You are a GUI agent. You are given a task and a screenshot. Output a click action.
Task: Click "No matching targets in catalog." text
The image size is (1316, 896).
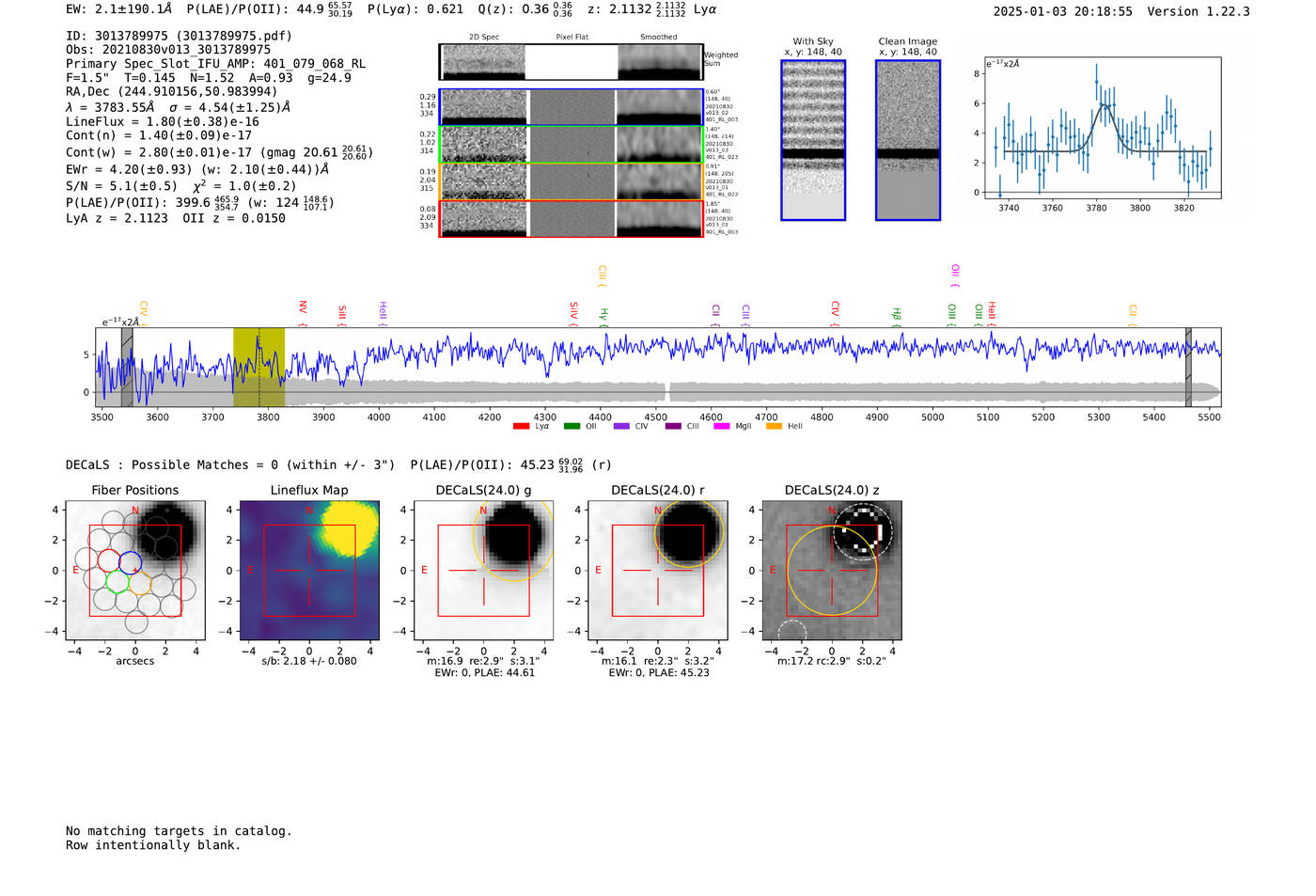pyautogui.click(x=179, y=831)
